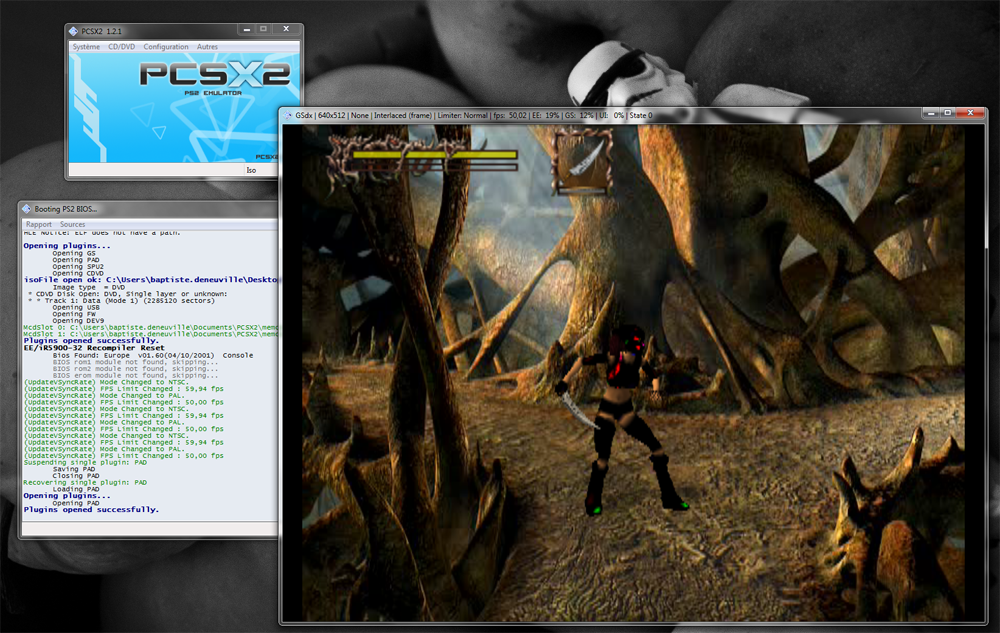Screen dimensions: 1000x633
Task: Click the "Loading PAD" log line
Action: (76, 490)
